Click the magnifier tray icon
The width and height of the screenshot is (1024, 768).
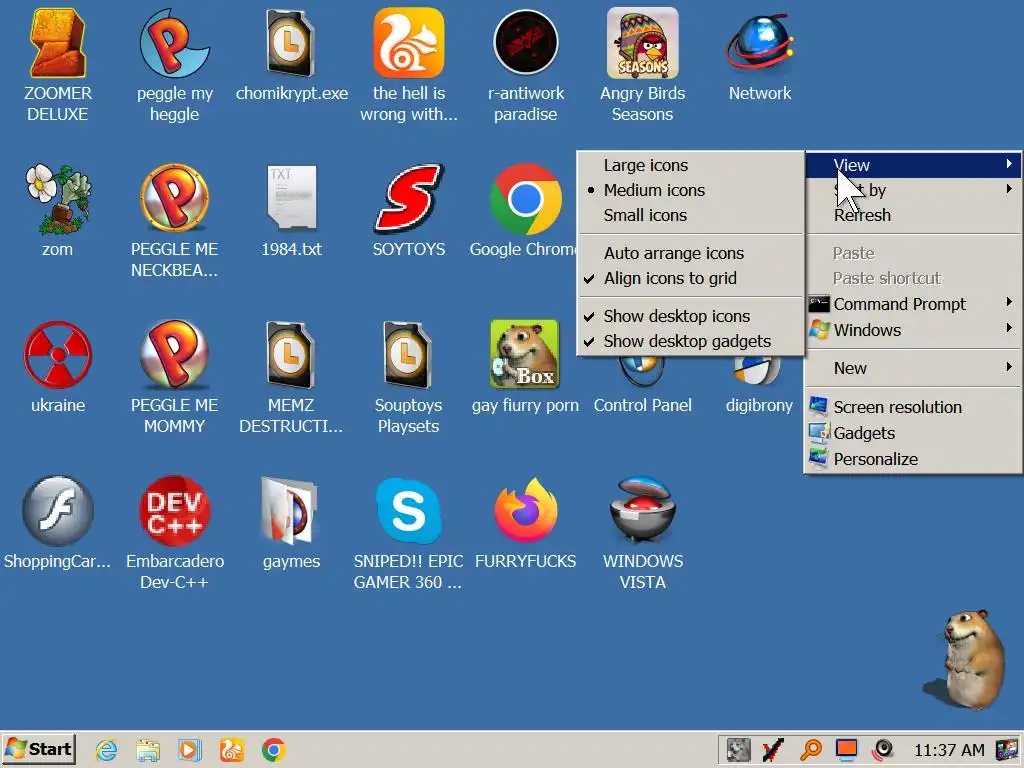point(810,750)
